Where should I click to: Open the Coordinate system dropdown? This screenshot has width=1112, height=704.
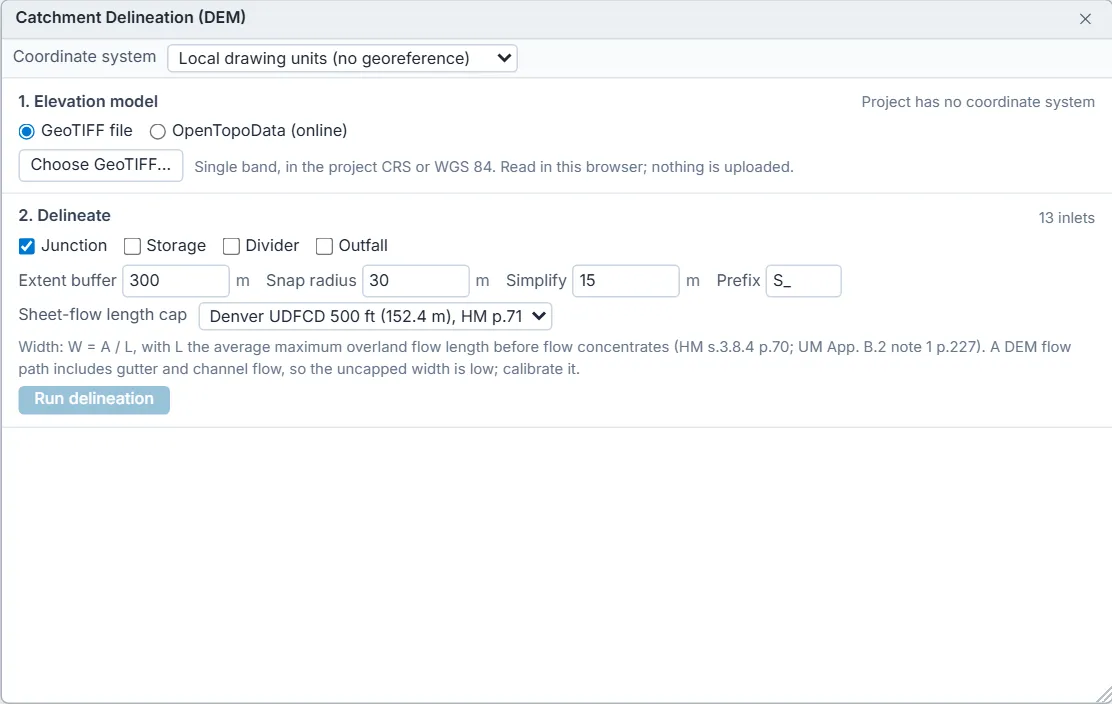[x=343, y=58]
